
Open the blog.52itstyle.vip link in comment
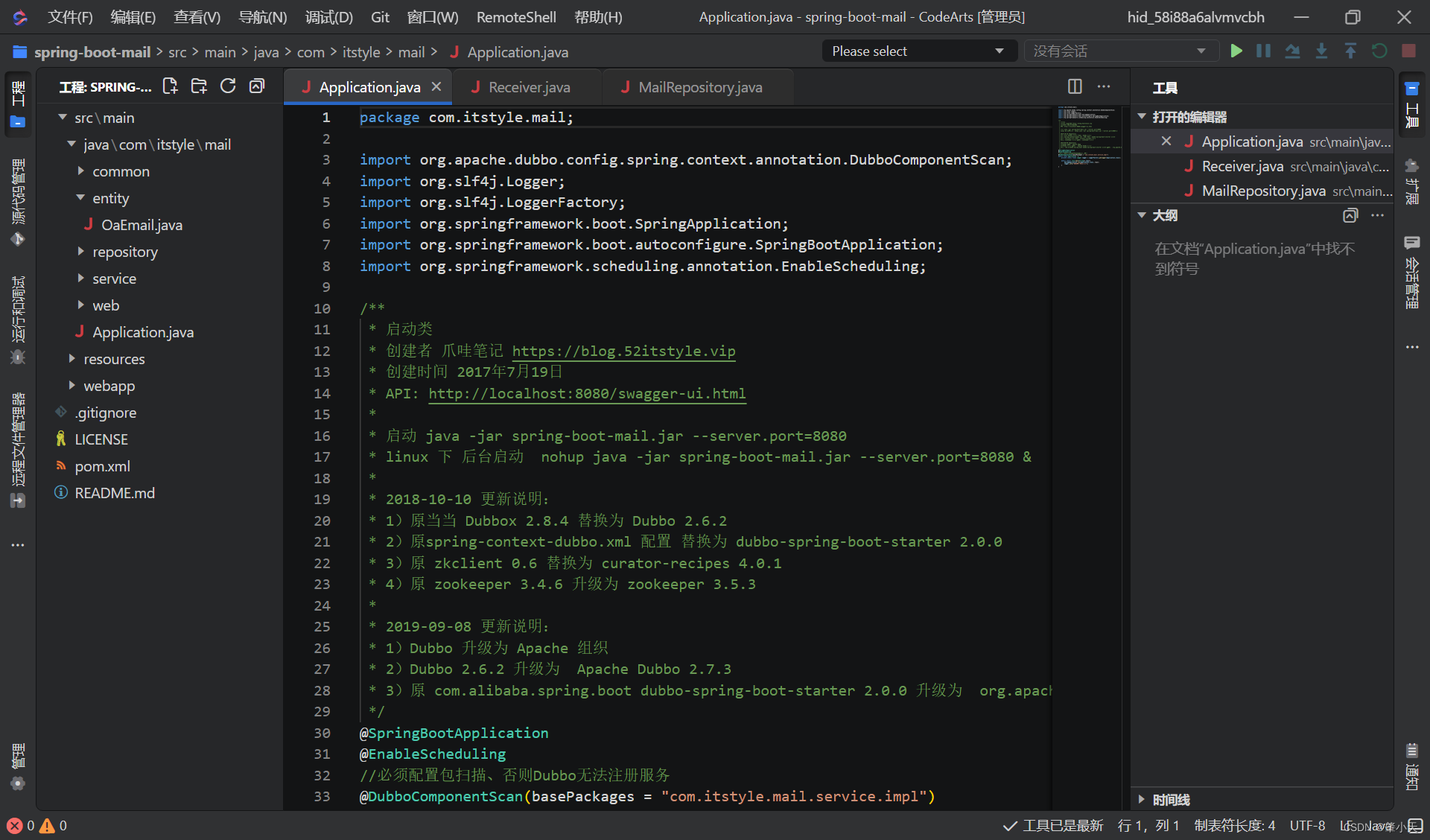(x=623, y=351)
